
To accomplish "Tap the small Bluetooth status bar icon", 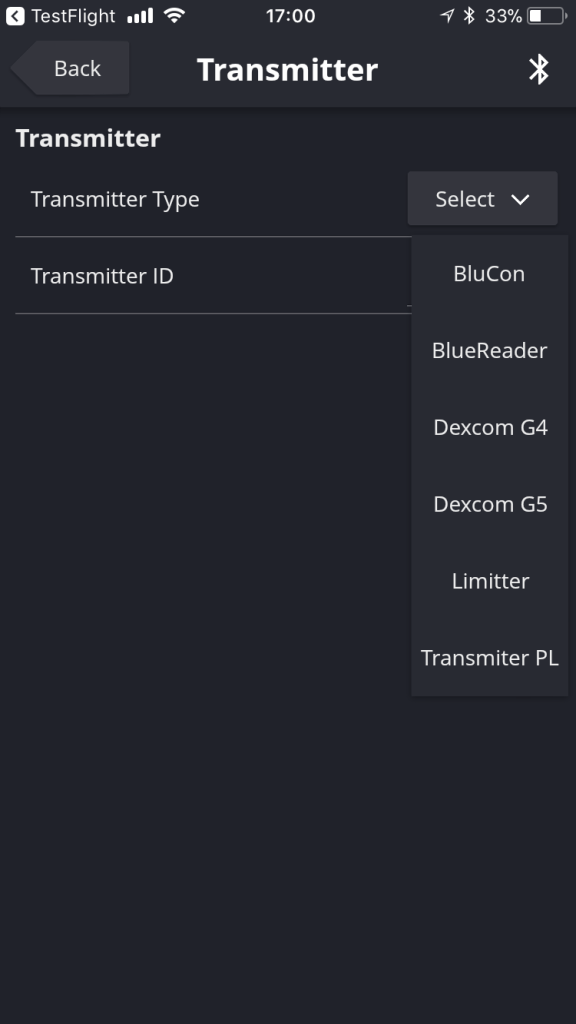I will [x=469, y=16].
